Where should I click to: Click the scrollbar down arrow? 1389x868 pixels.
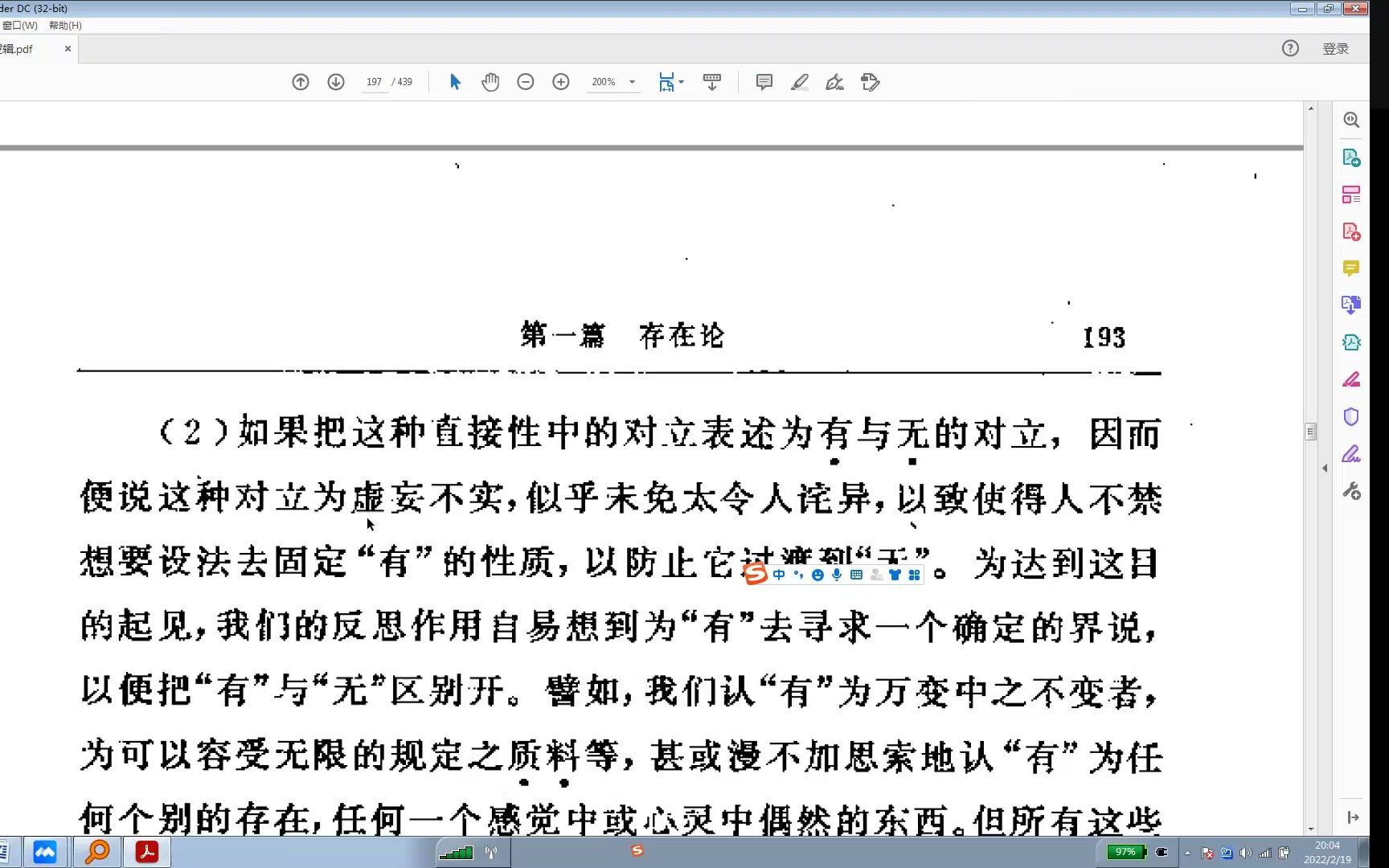(x=1311, y=829)
